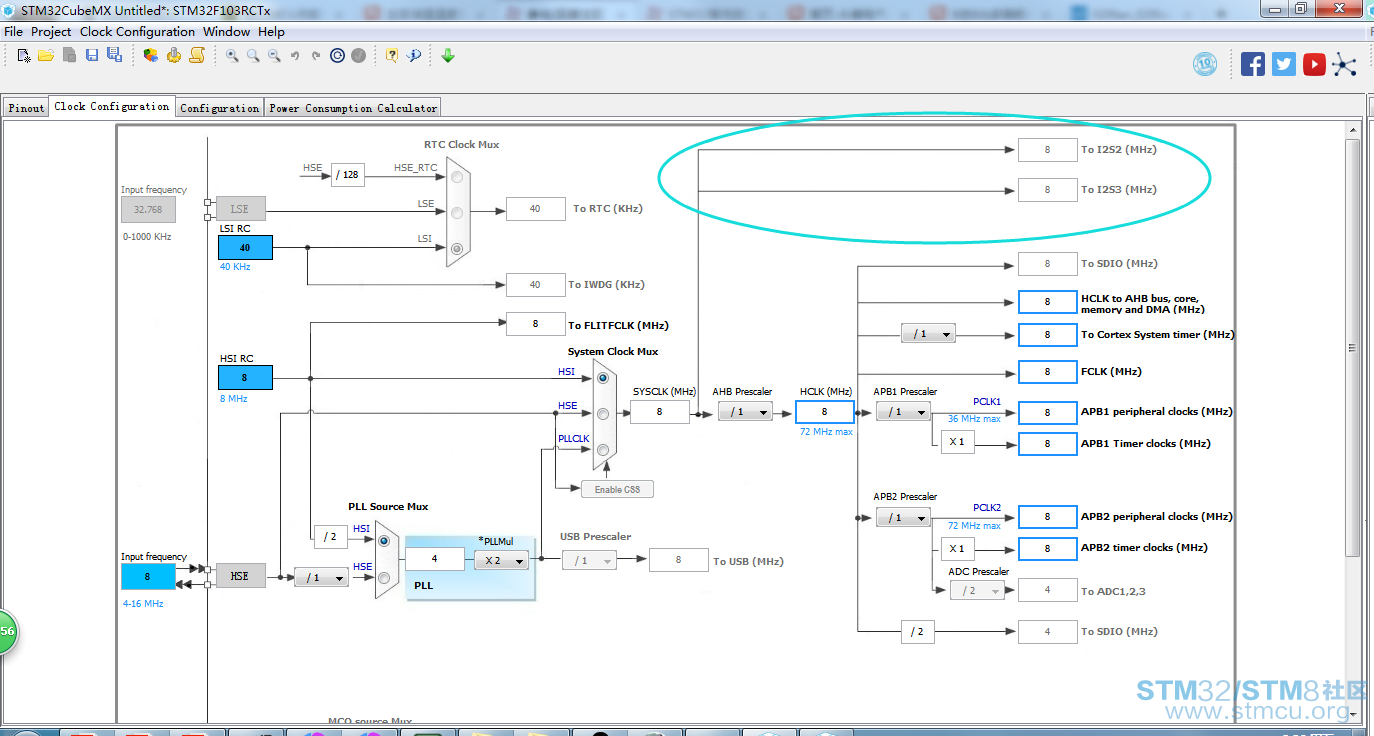Viewport: 1374px width, 736px height.
Task: Click the info speech bubble toolbar icon
Action: (414, 56)
